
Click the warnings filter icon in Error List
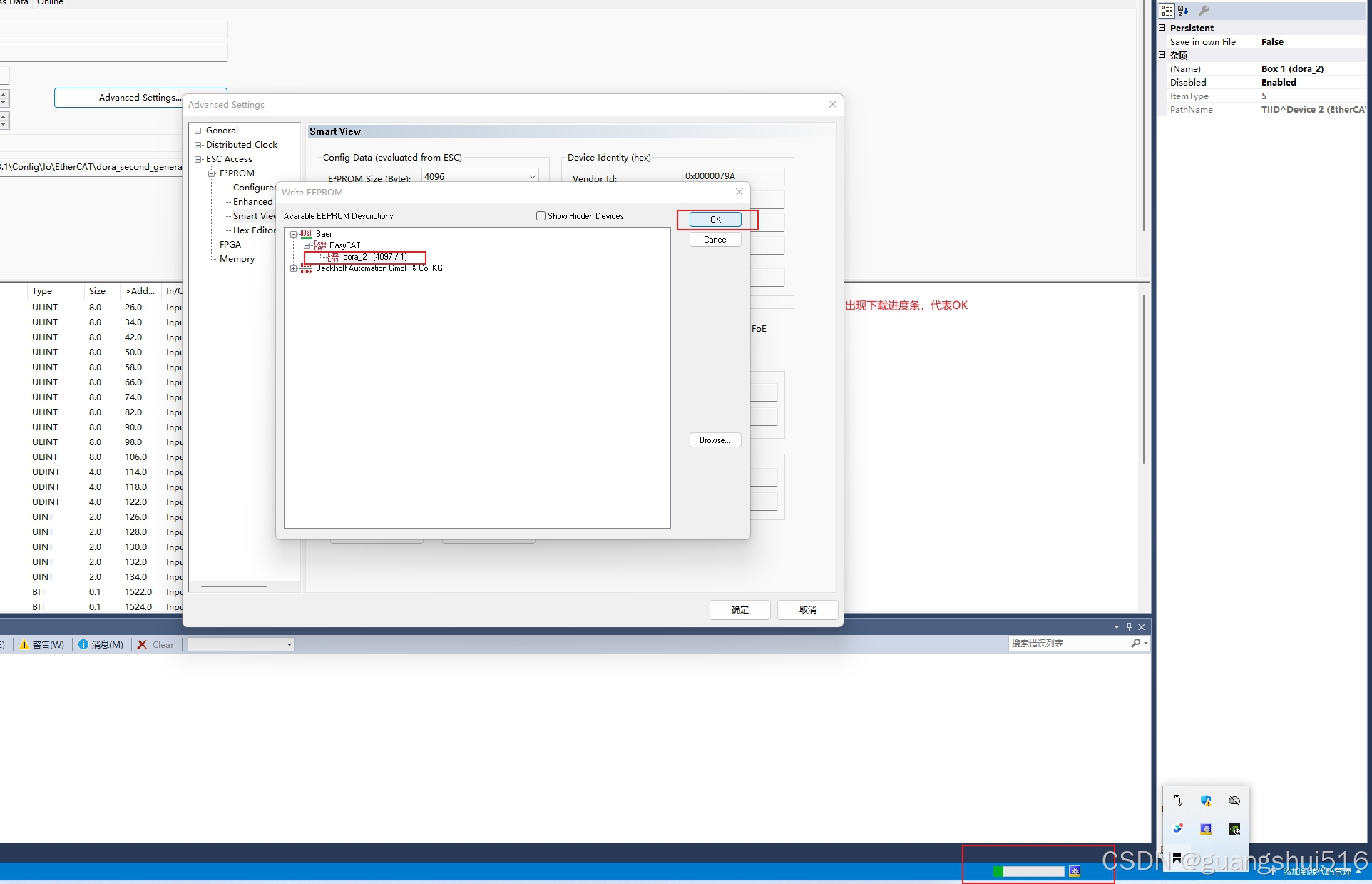tap(24, 644)
